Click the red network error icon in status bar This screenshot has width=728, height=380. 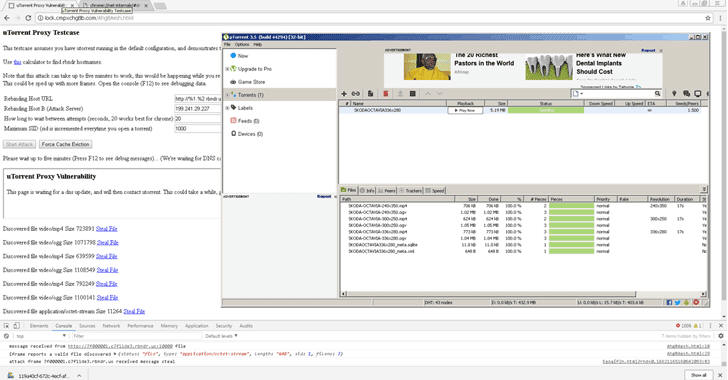[696, 302]
